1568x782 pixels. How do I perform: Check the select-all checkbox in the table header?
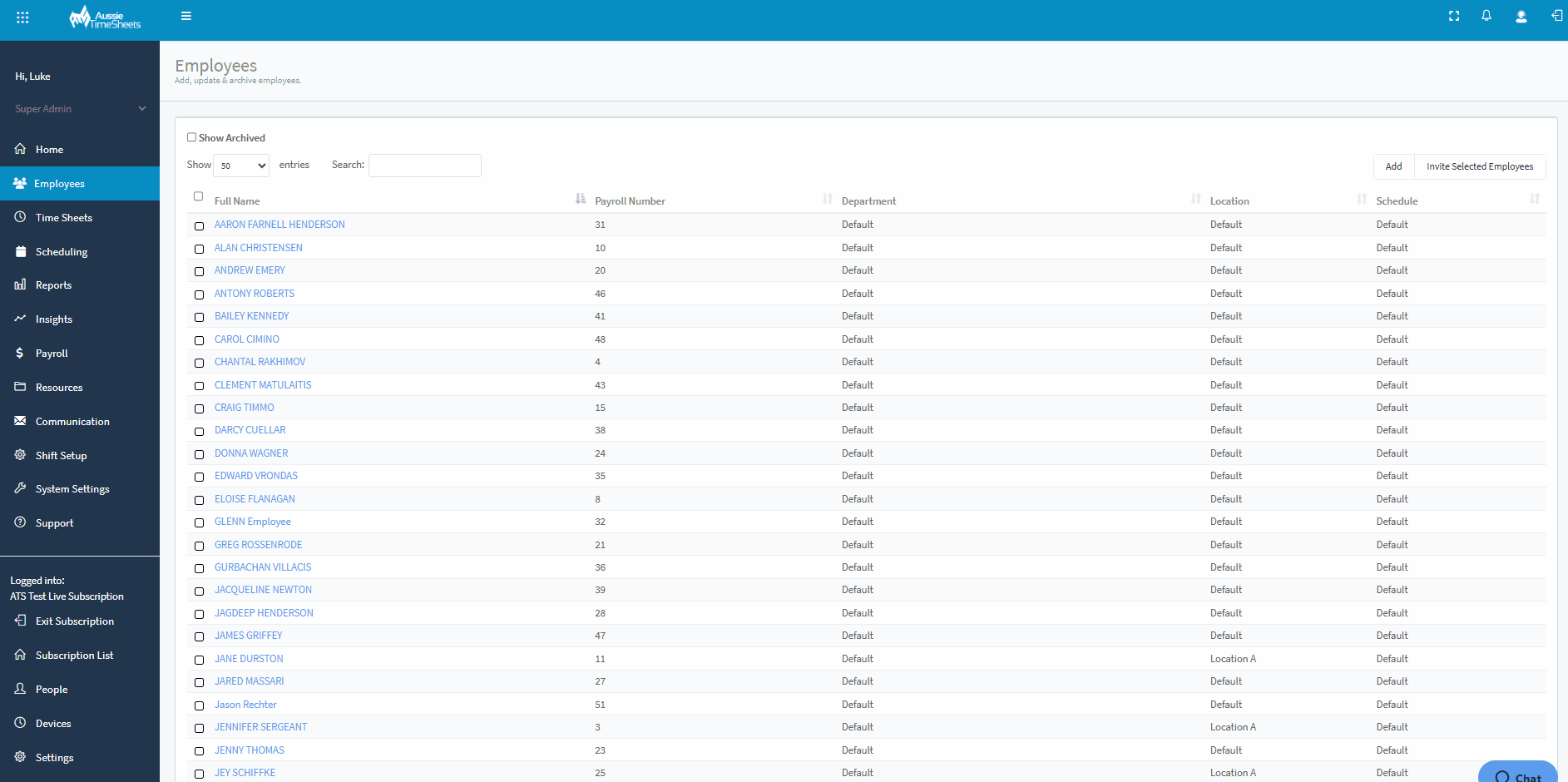pyautogui.click(x=198, y=195)
